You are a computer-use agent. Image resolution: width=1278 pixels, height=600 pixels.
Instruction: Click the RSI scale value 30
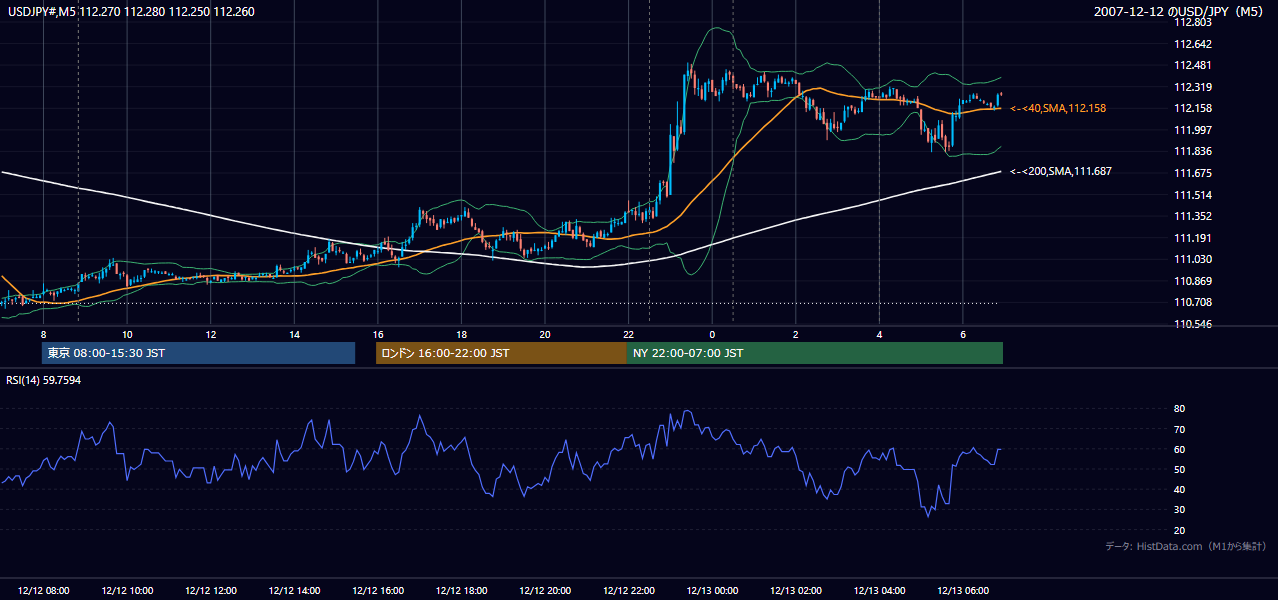click(x=1179, y=510)
